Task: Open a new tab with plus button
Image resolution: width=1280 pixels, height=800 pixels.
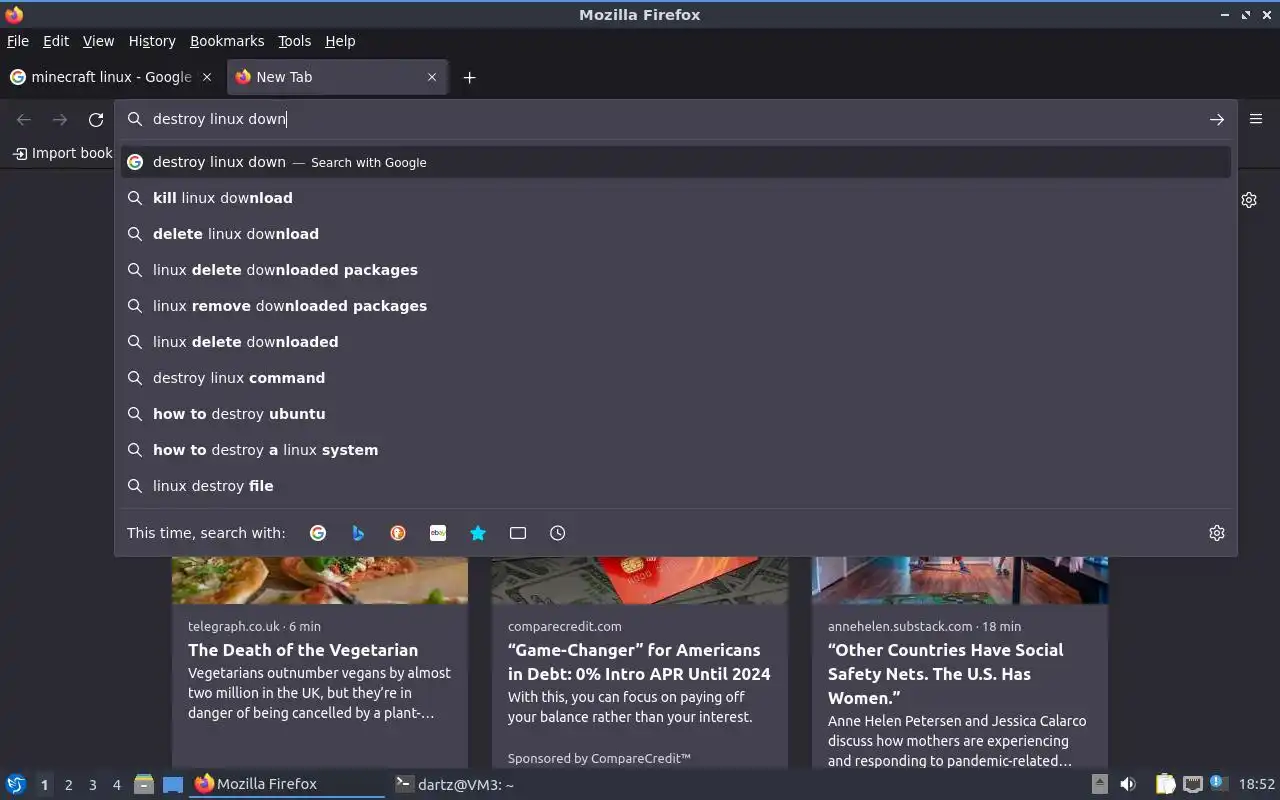Action: point(469,77)
